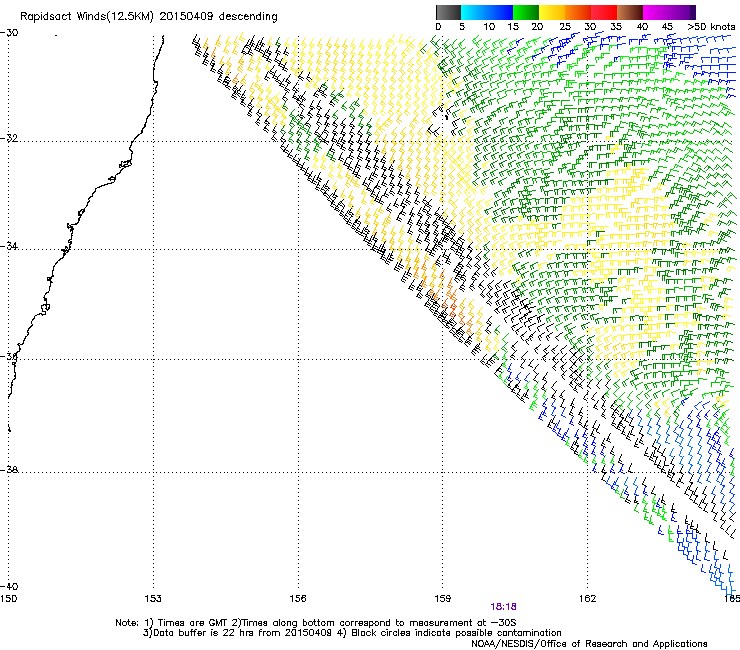740x650 pixels.
Task: Click the "0" label under the color bar
Action: (x=438, y=27)
